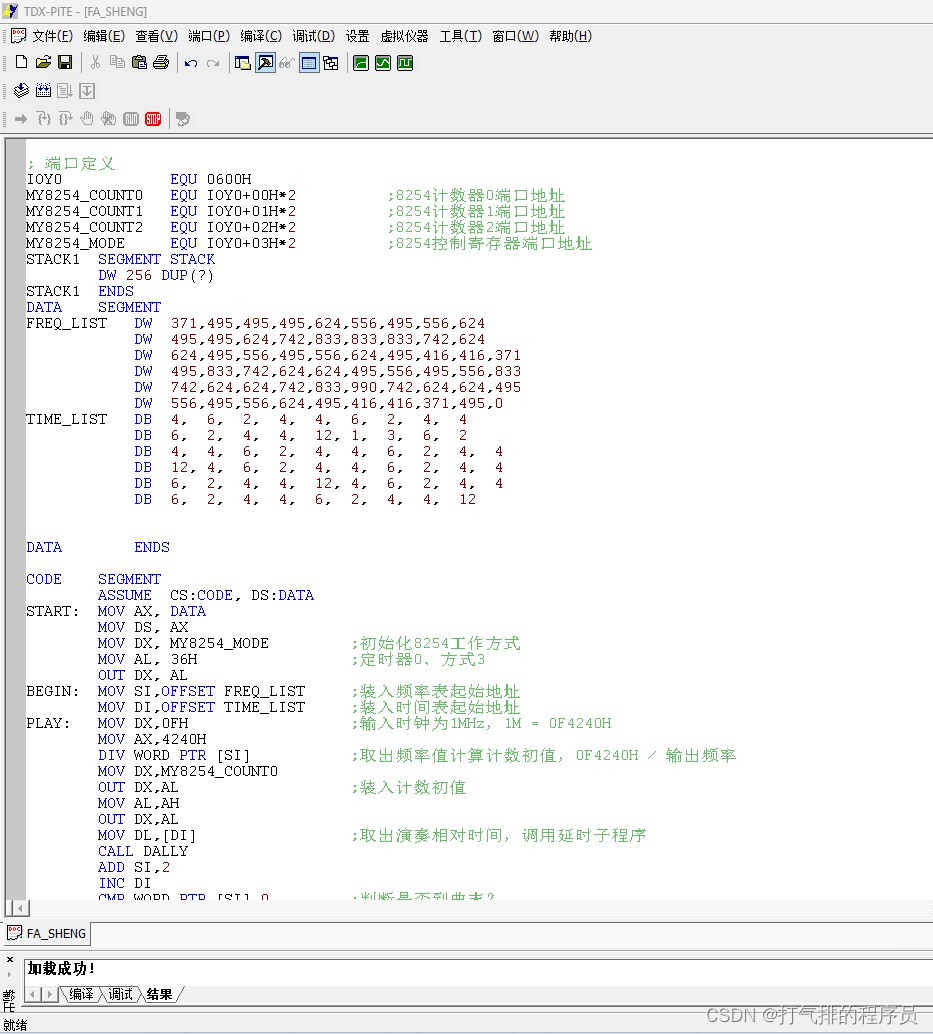The width and height of the screenshot is (933, 1034).
Task: Run the program with the RUN icon
Action: pyautogui.click(x=130, y=118)
